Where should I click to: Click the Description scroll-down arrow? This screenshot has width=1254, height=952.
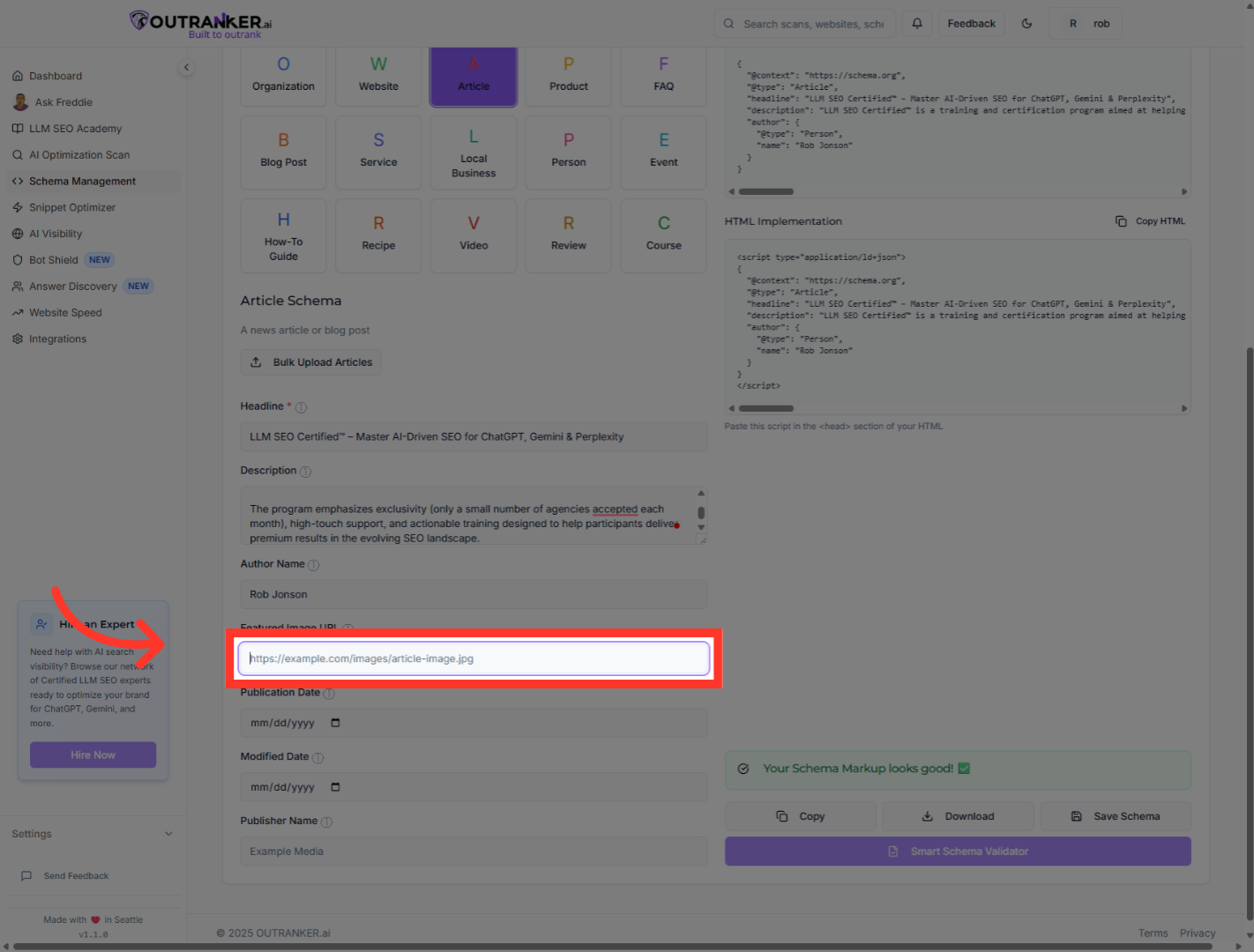click(701, 528)
